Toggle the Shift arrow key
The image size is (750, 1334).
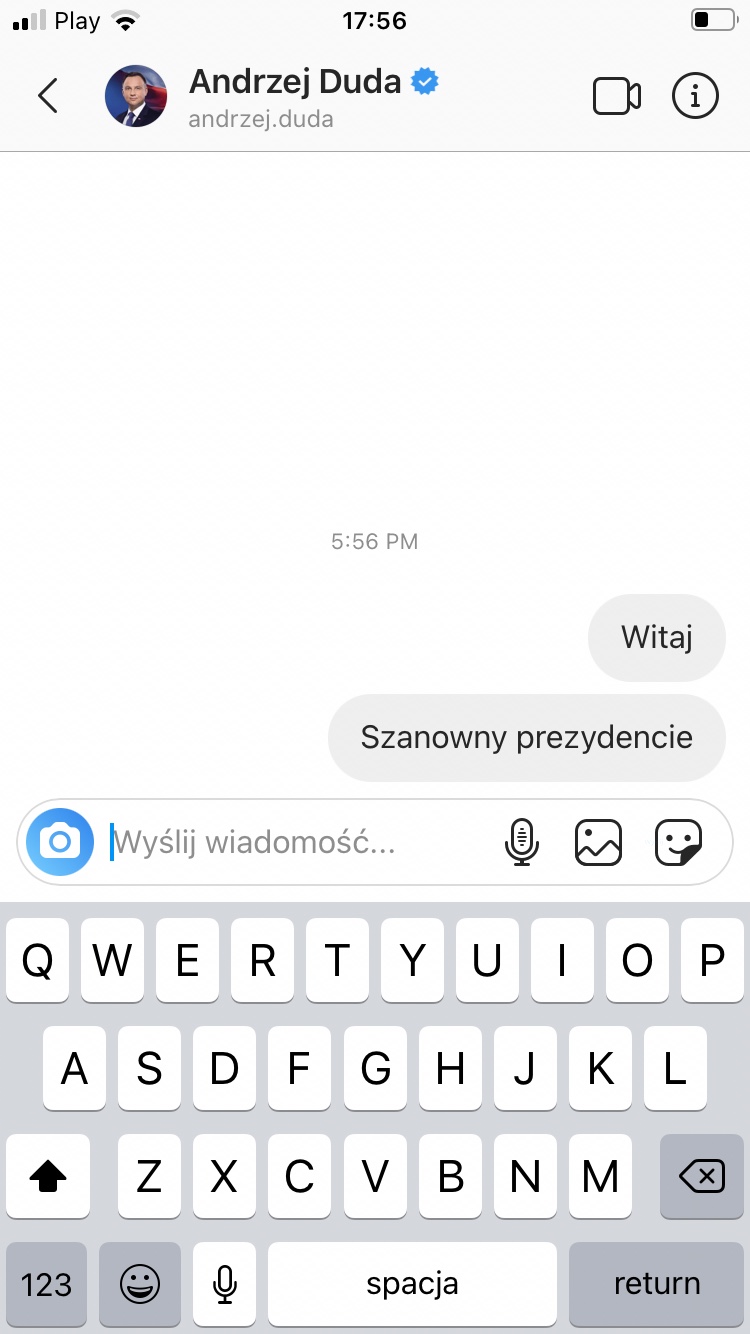pos(47,1177)
